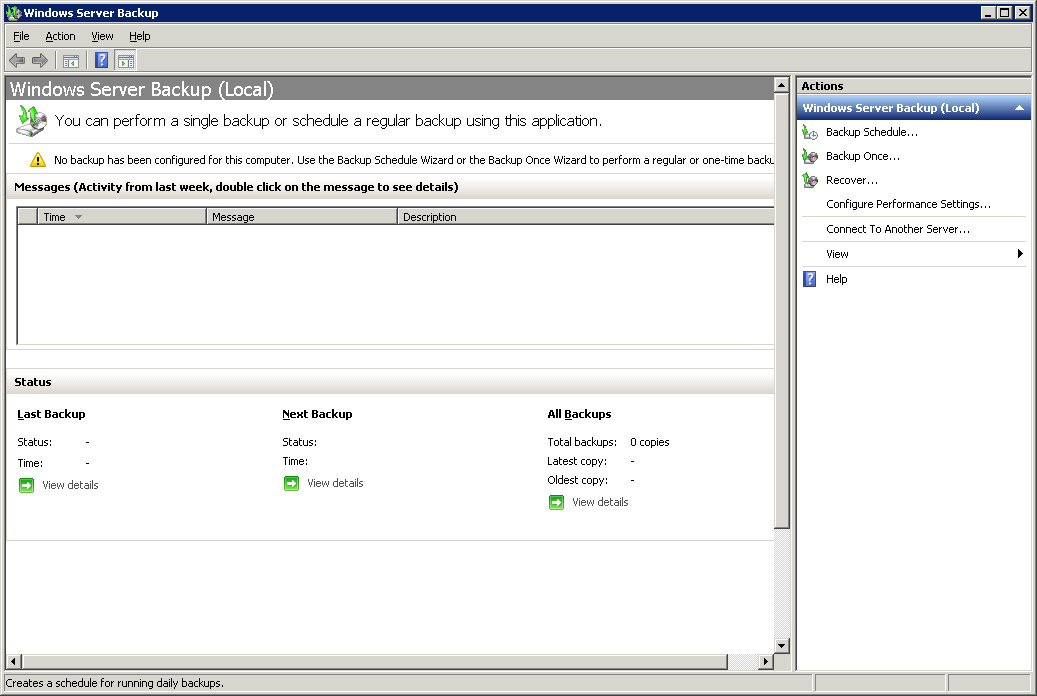The height and width of the screenshot is (696, 1037).
Task: Click the Recover icon in Actions
Action: [810, 180]
